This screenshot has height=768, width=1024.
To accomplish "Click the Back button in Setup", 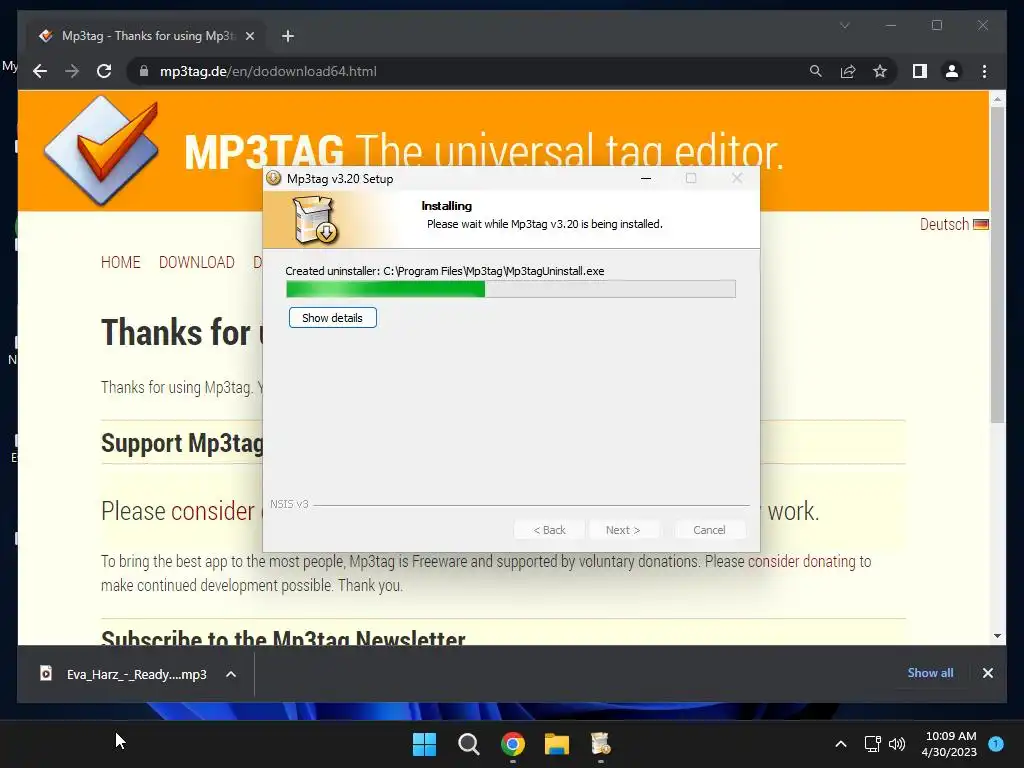I will tap(549, 530).
